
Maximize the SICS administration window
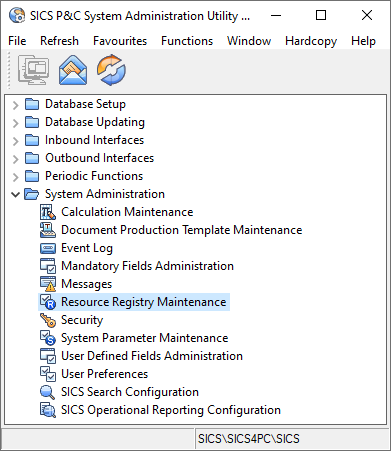coord(321,15)
